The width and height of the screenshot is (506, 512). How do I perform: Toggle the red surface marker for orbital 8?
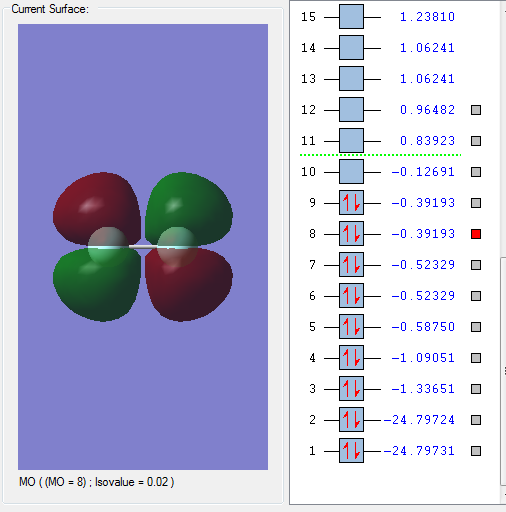pos(476,234)
